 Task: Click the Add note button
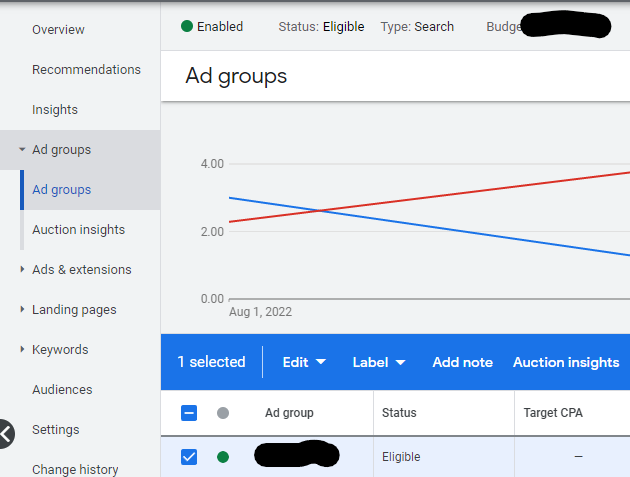pos(462,362)
